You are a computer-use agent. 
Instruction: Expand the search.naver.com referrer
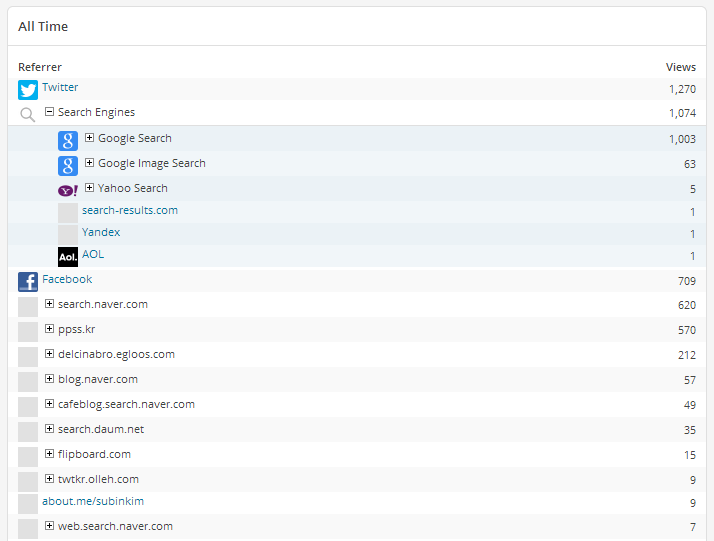pyautogui.click(x=49, y=304)
